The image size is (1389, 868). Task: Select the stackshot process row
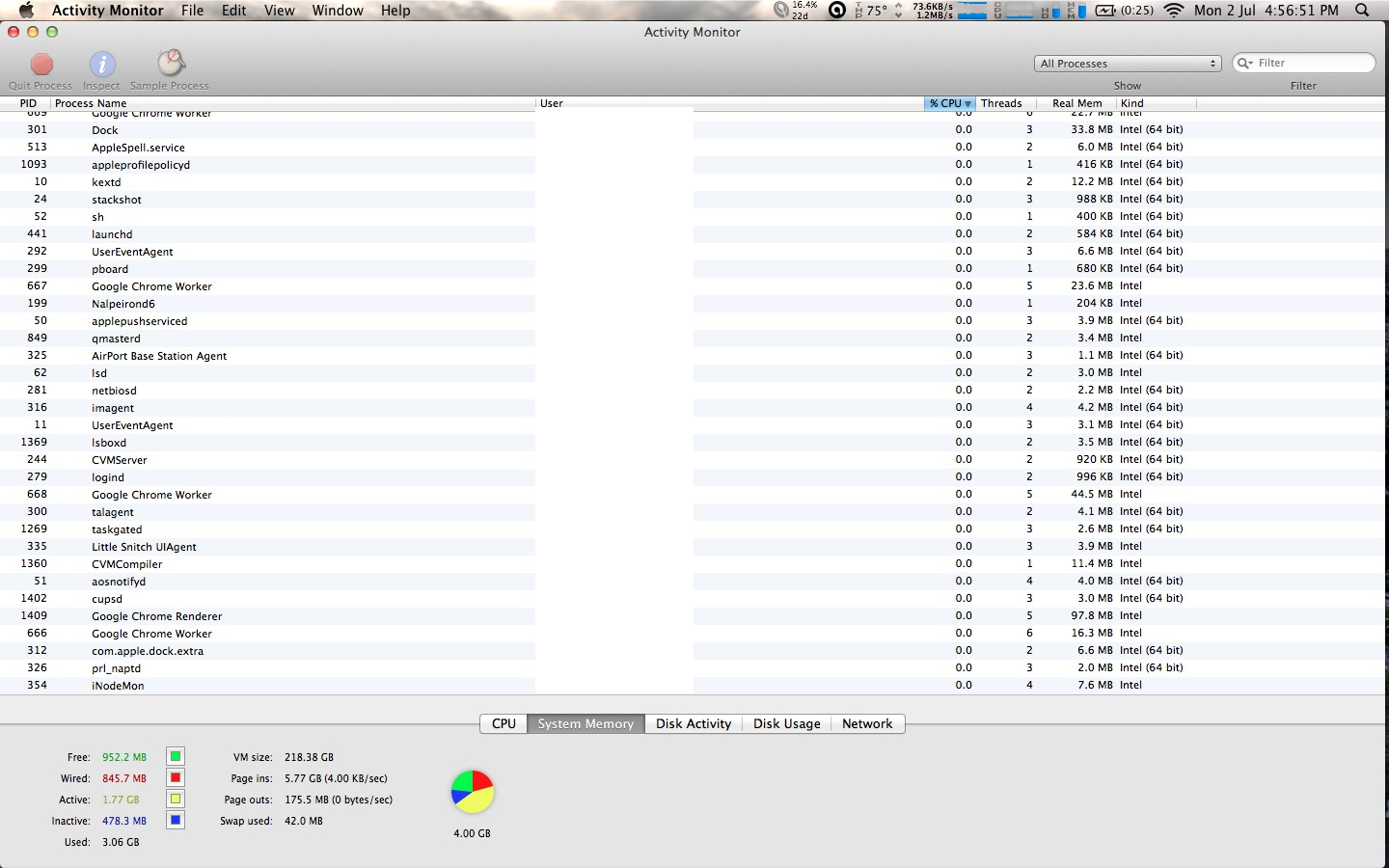694,199
